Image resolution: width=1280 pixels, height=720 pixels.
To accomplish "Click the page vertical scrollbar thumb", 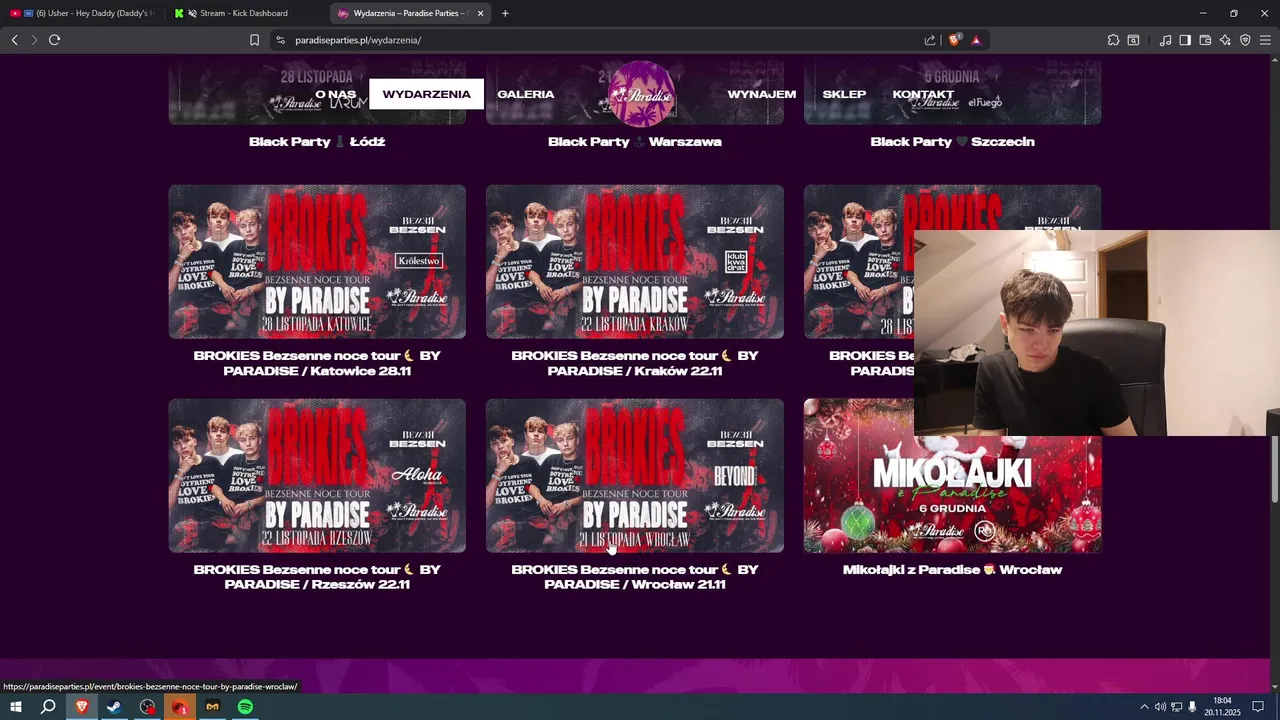I will pos(1275,470).
